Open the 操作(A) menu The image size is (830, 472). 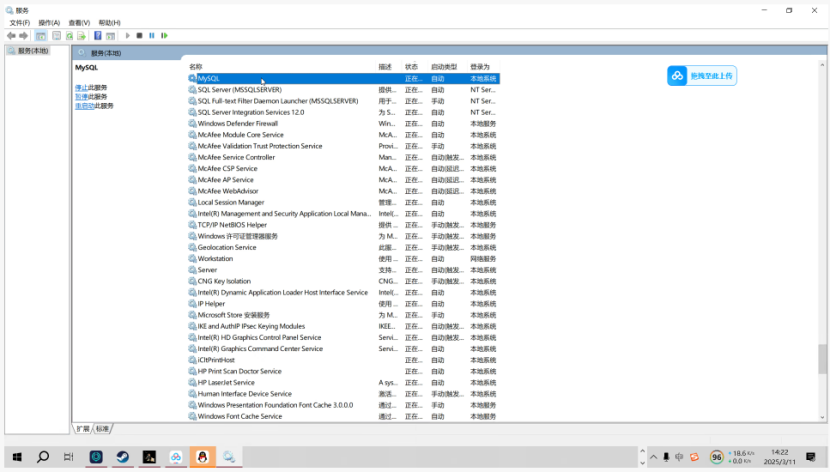(x=49, y=23)
